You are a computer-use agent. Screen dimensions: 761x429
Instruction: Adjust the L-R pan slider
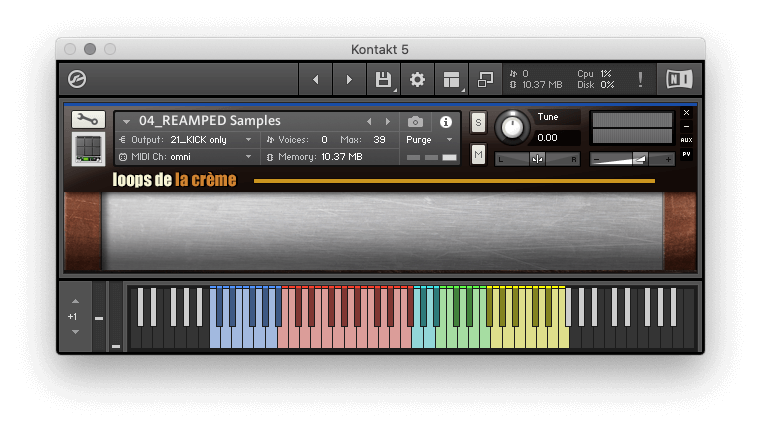537,159
